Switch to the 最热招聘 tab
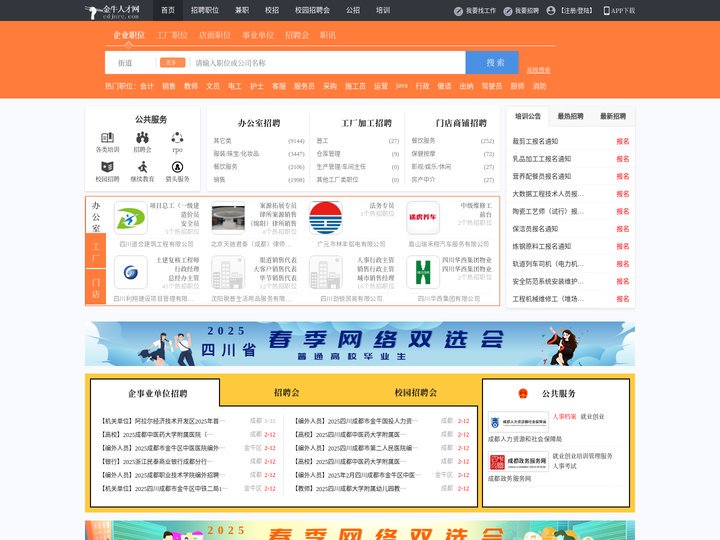720x540 pixels. (x=570, y=117)
